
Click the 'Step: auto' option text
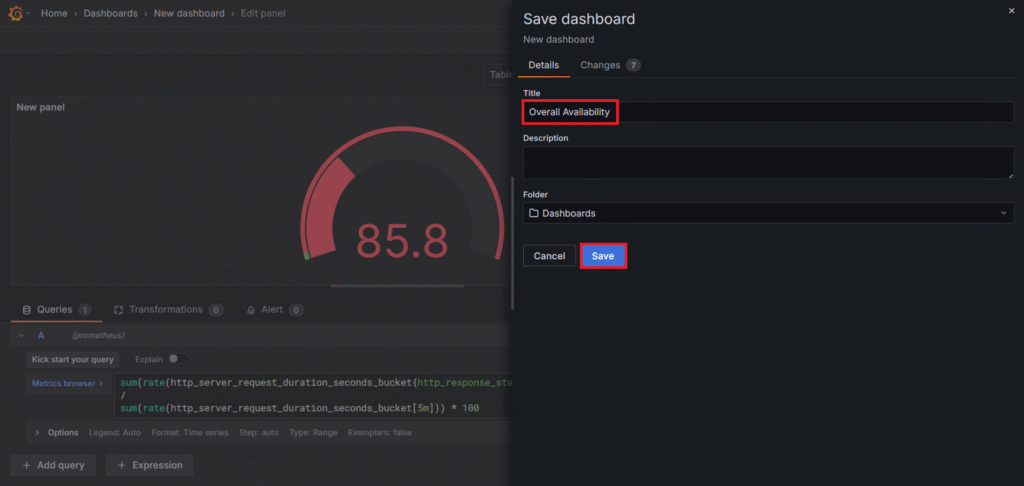pos(259,432)
